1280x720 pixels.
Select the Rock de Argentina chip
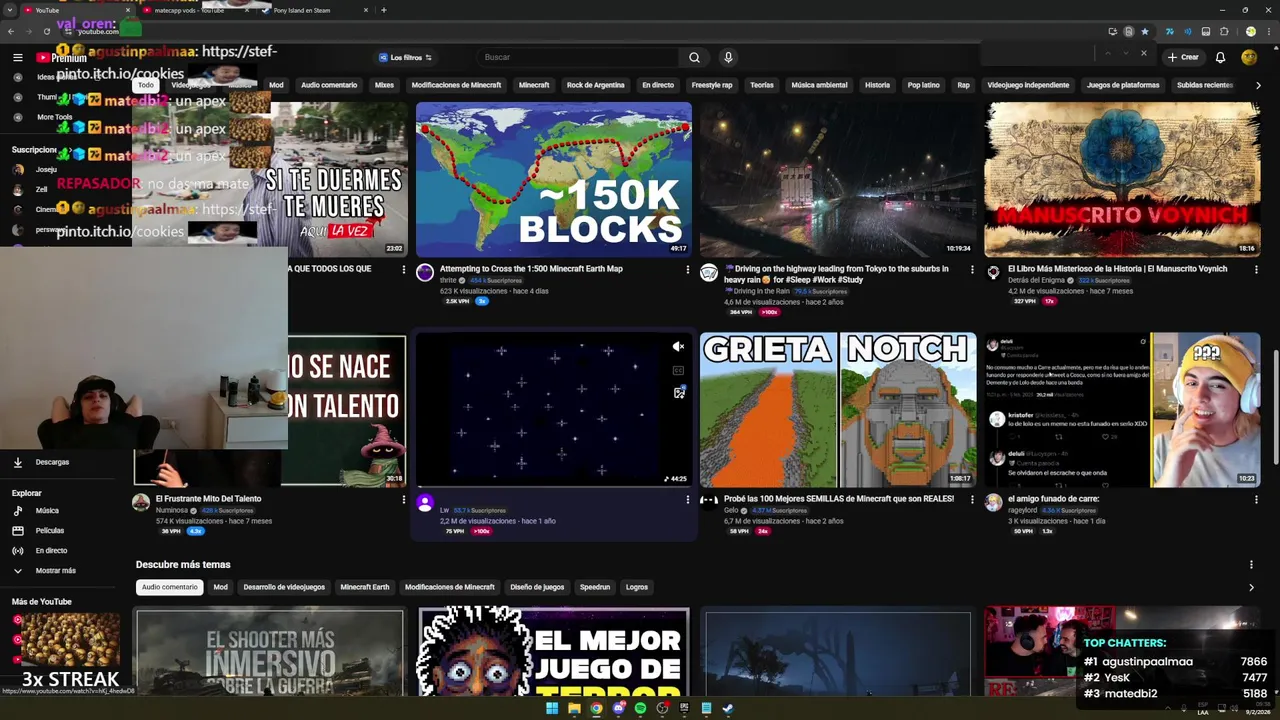[x=596, y=85]
